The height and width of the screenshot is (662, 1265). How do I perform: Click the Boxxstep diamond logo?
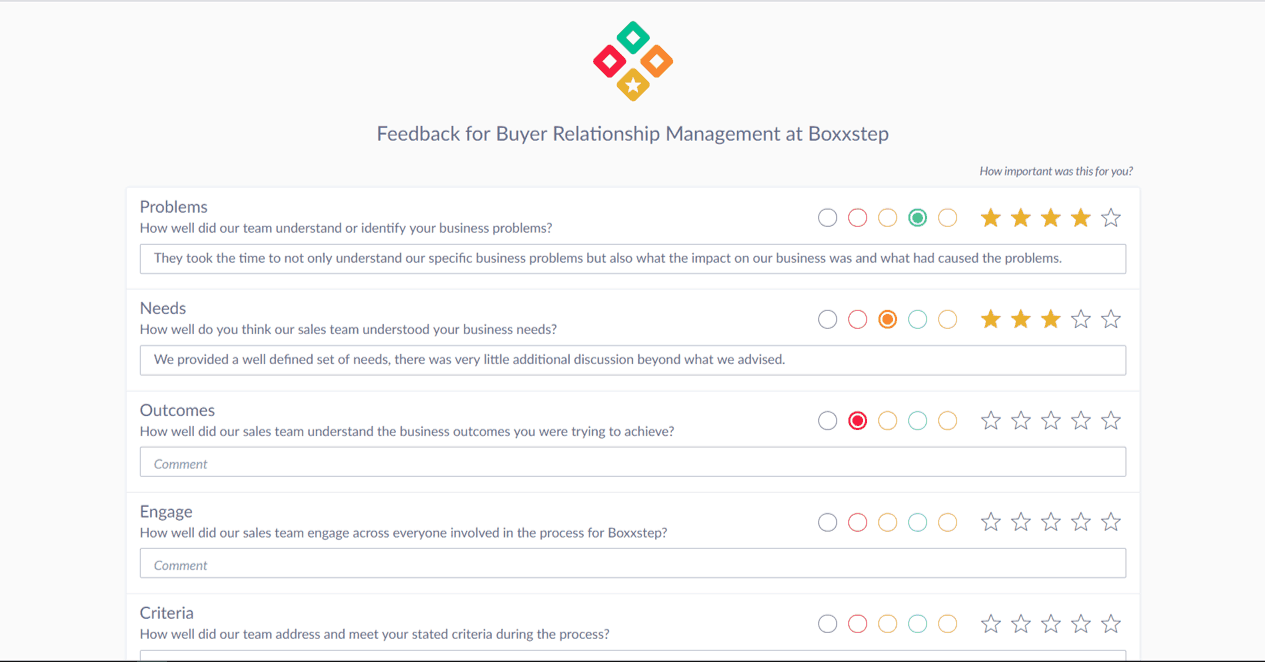632,61
